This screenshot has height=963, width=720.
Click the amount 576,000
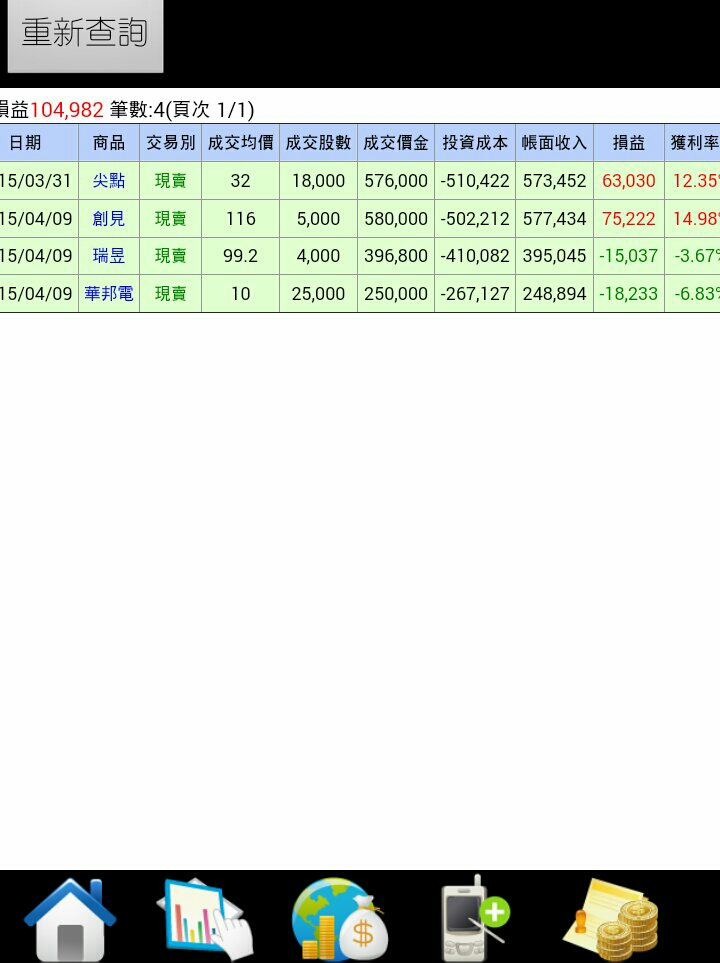tap(396, 181)
